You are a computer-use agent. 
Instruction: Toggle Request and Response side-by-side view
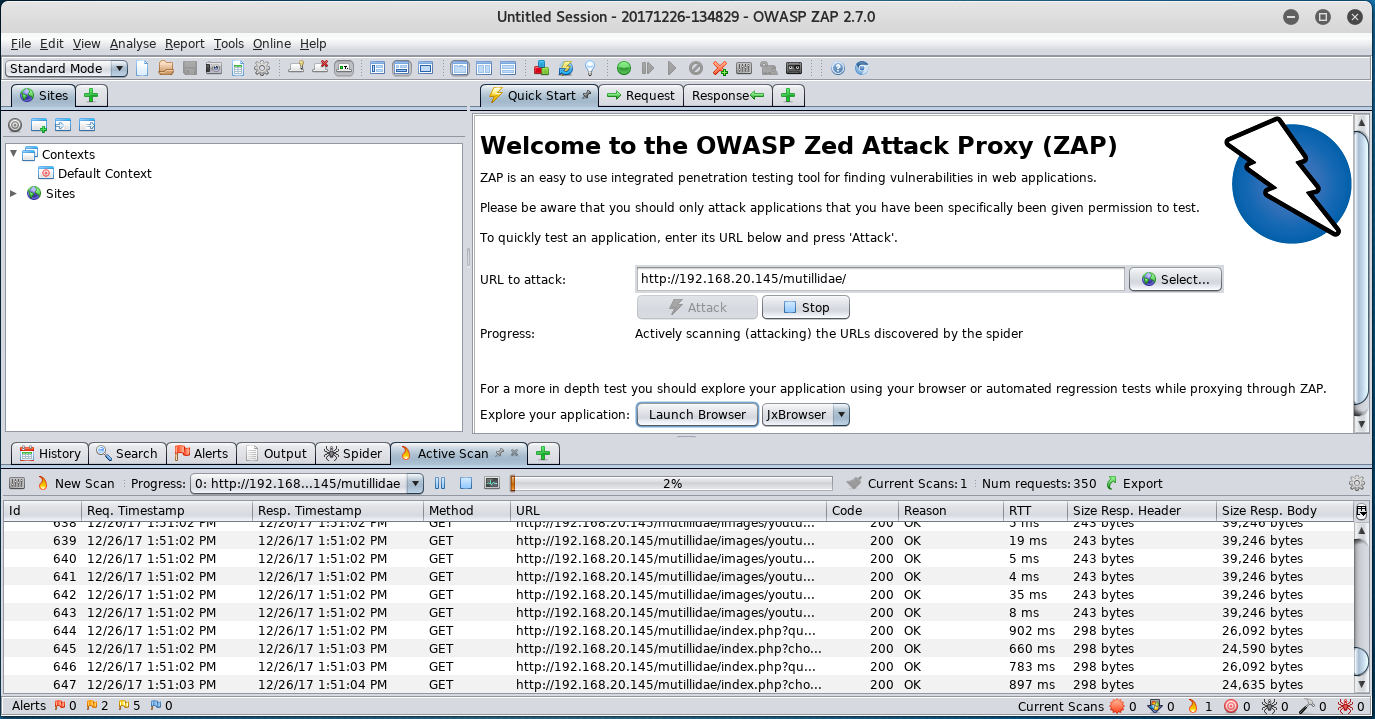[x=484, y=68]
